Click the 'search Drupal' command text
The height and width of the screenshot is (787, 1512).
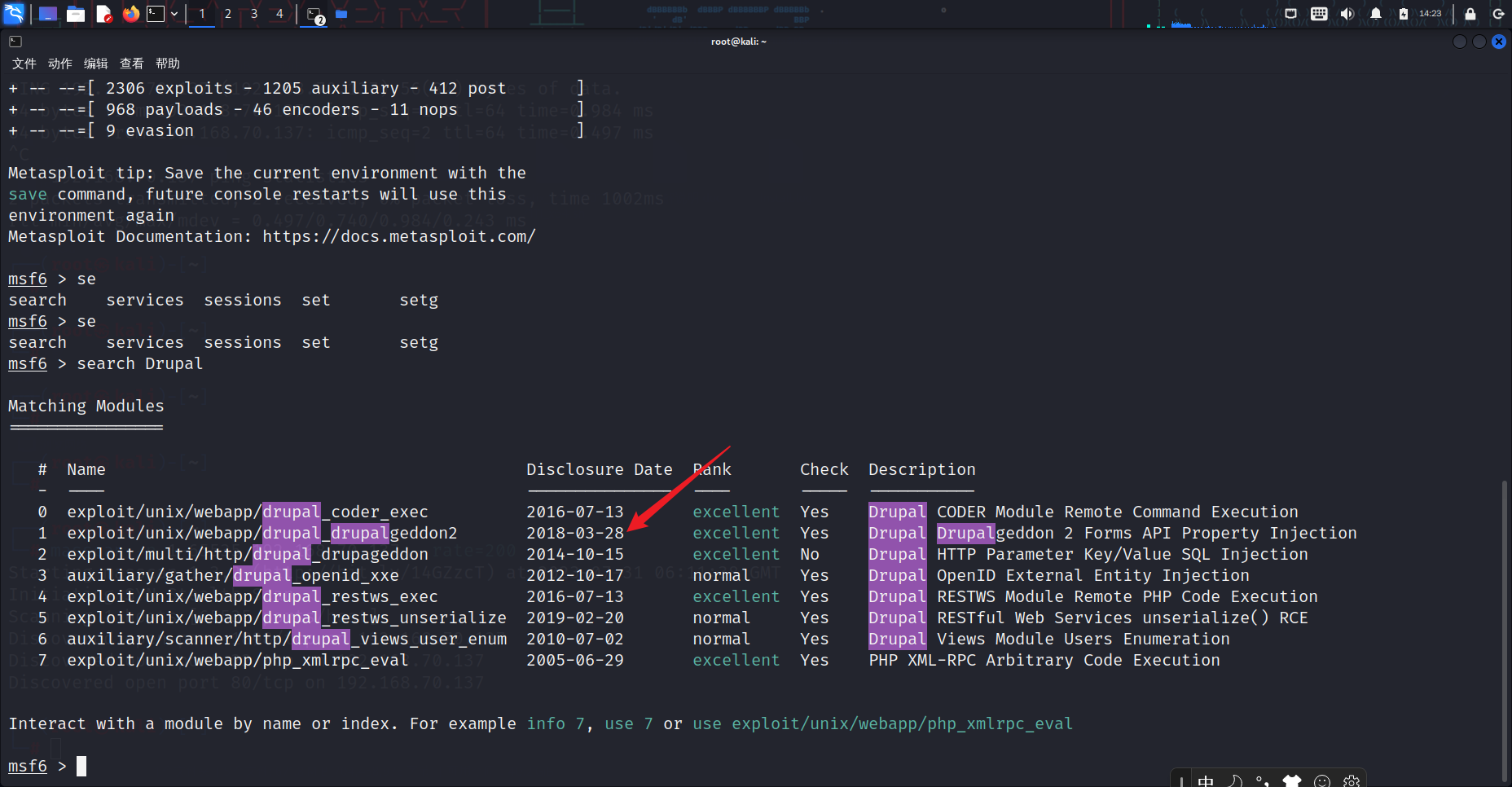point(140,363)
